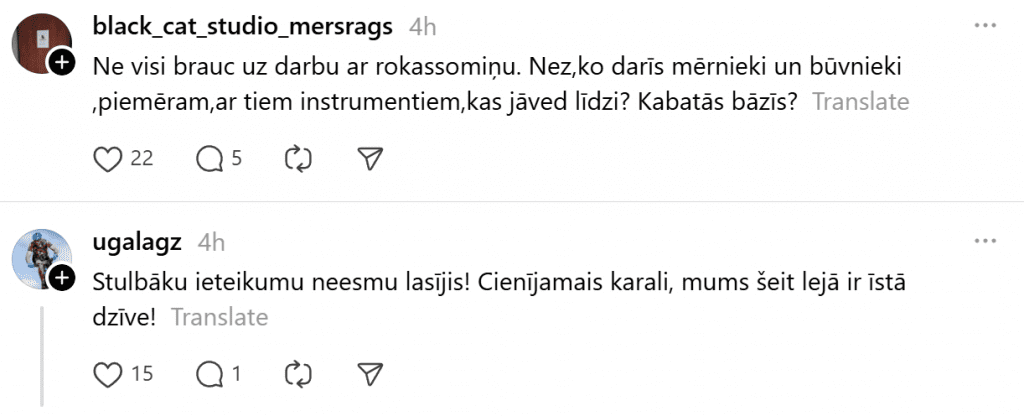Follow ugalagz via plus badge

[61, 278]
